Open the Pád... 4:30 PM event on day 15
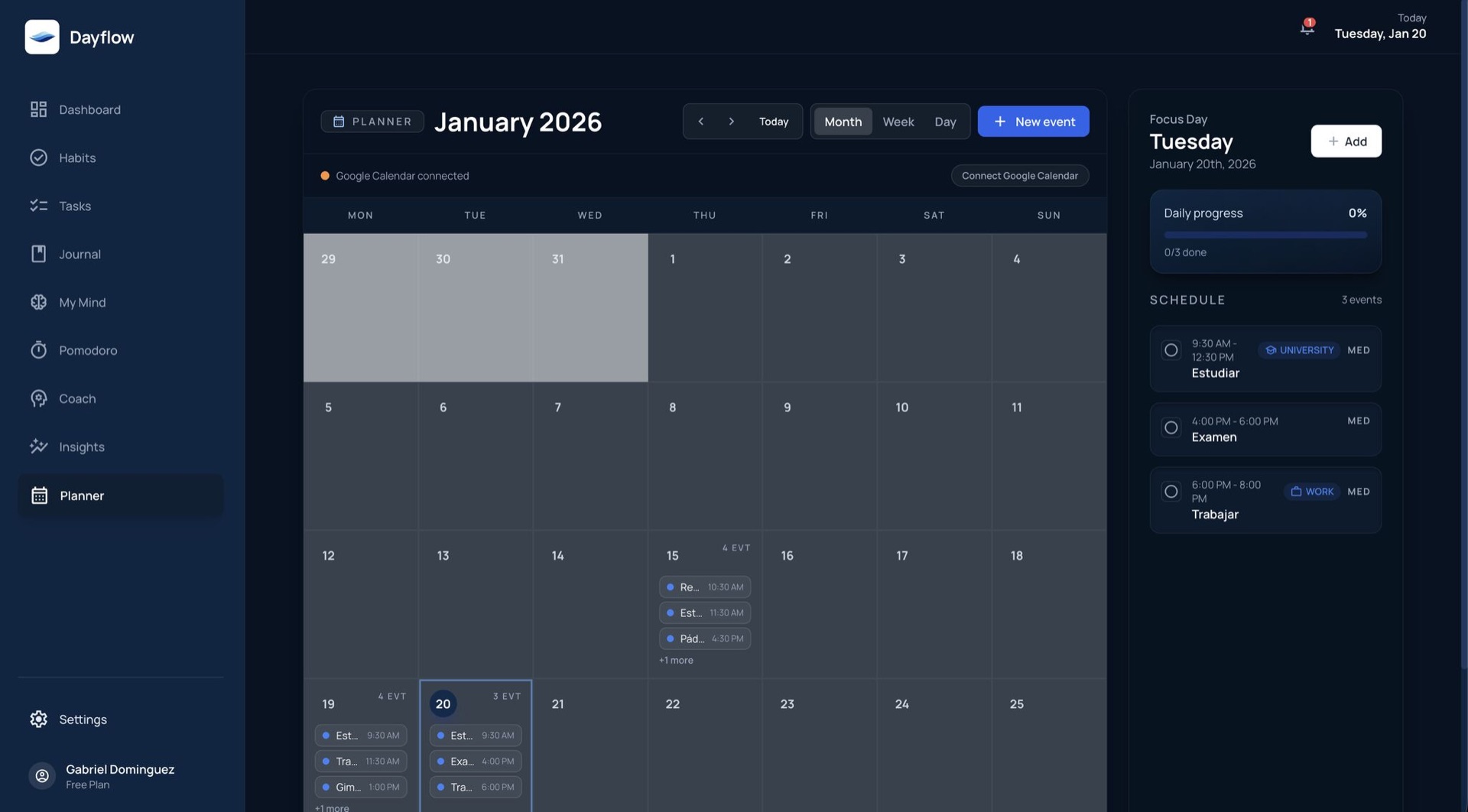Viewport: 1468px width, 812px height. point(705,639)
